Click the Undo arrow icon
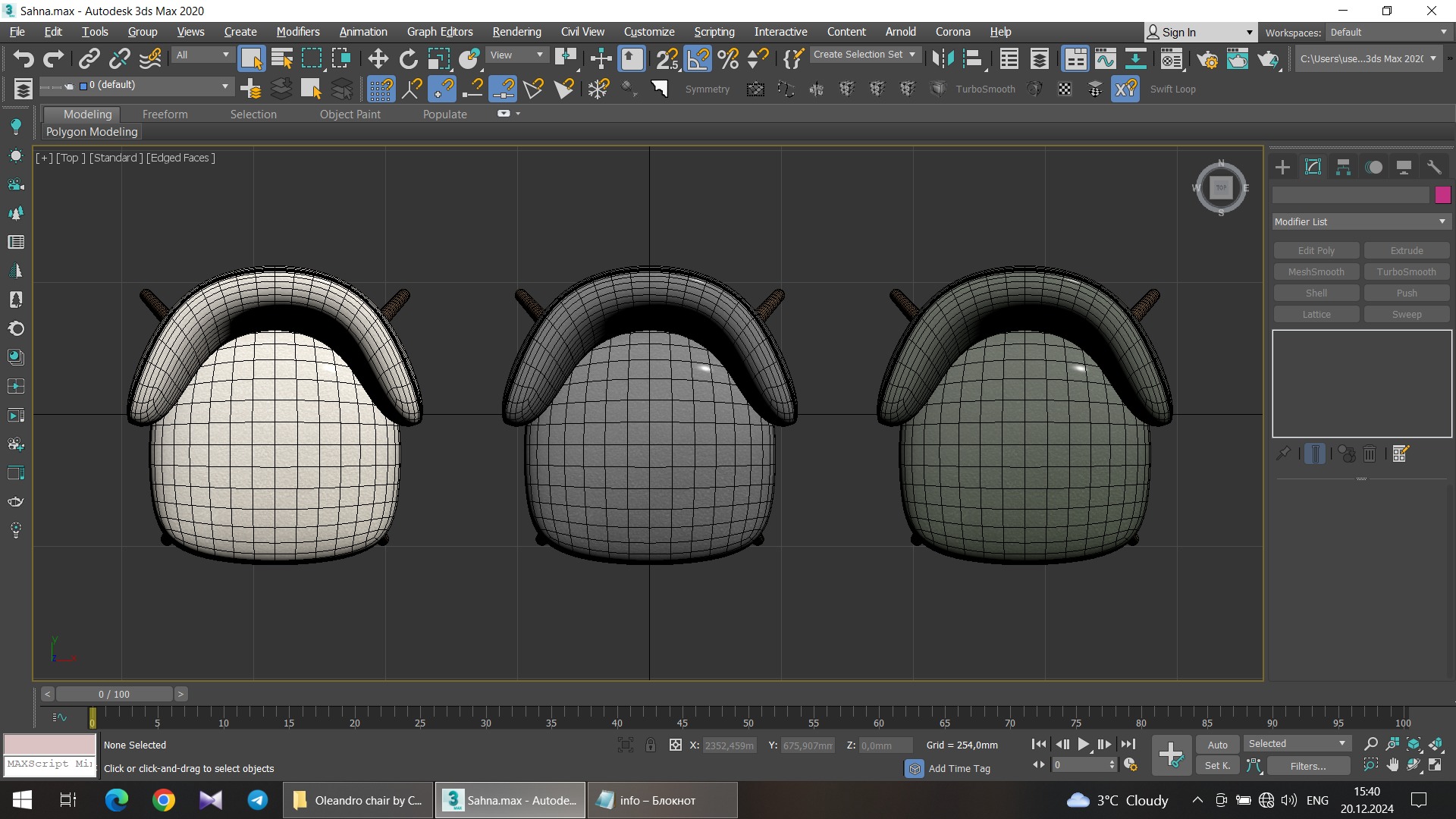 24,58
